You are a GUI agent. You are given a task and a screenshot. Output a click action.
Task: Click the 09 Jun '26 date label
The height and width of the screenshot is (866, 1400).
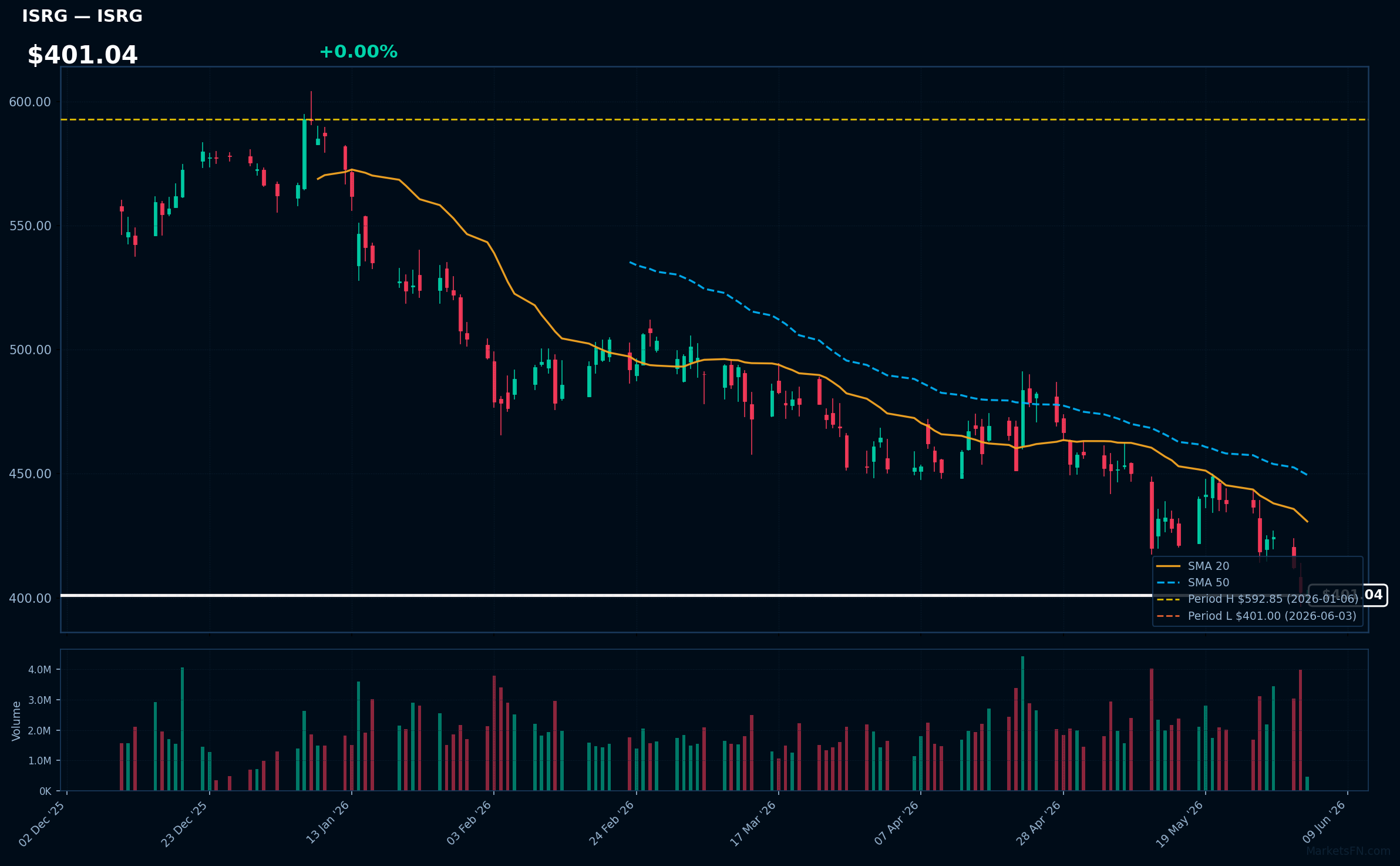coord(1324,823)
